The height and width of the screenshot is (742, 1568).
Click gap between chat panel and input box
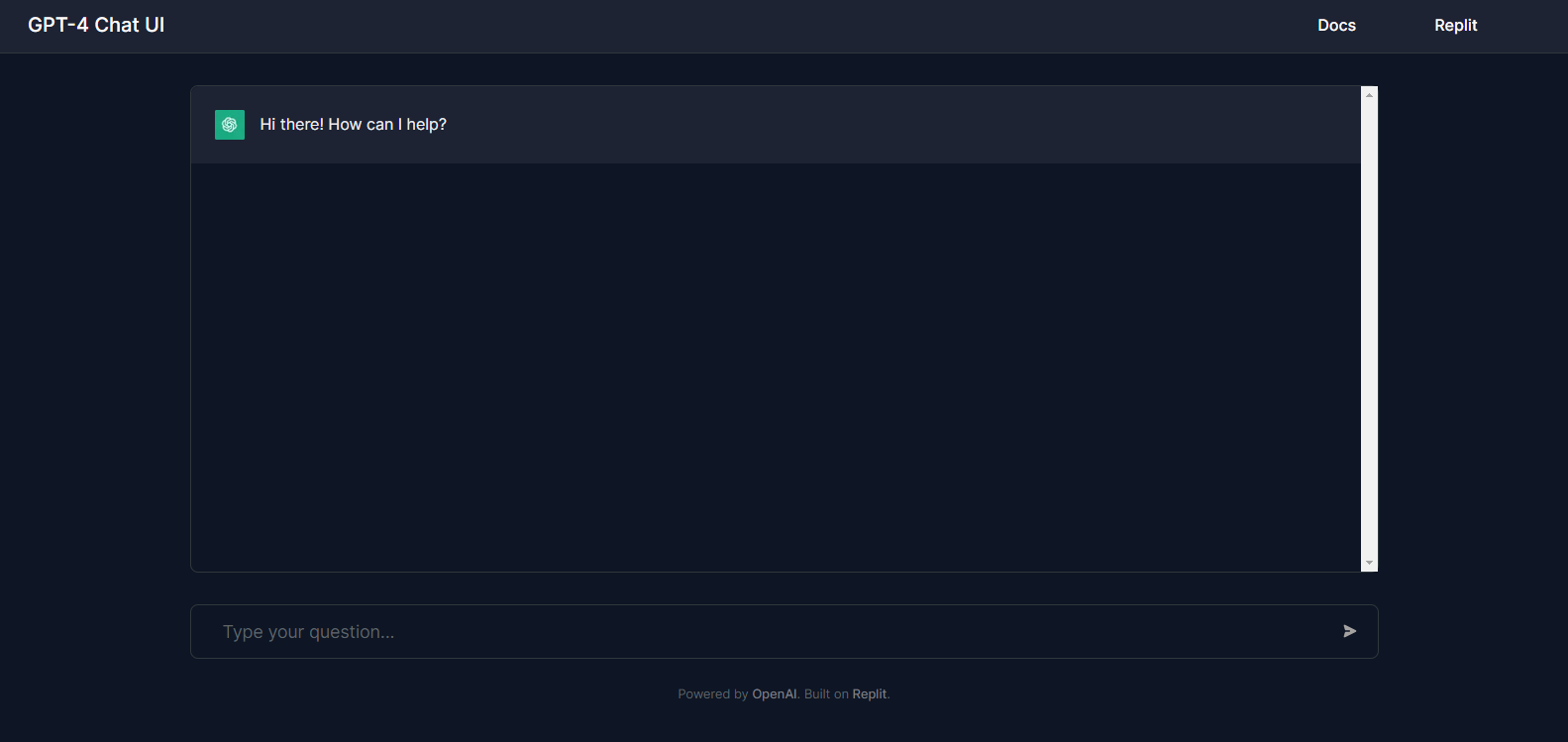[783, 588]
